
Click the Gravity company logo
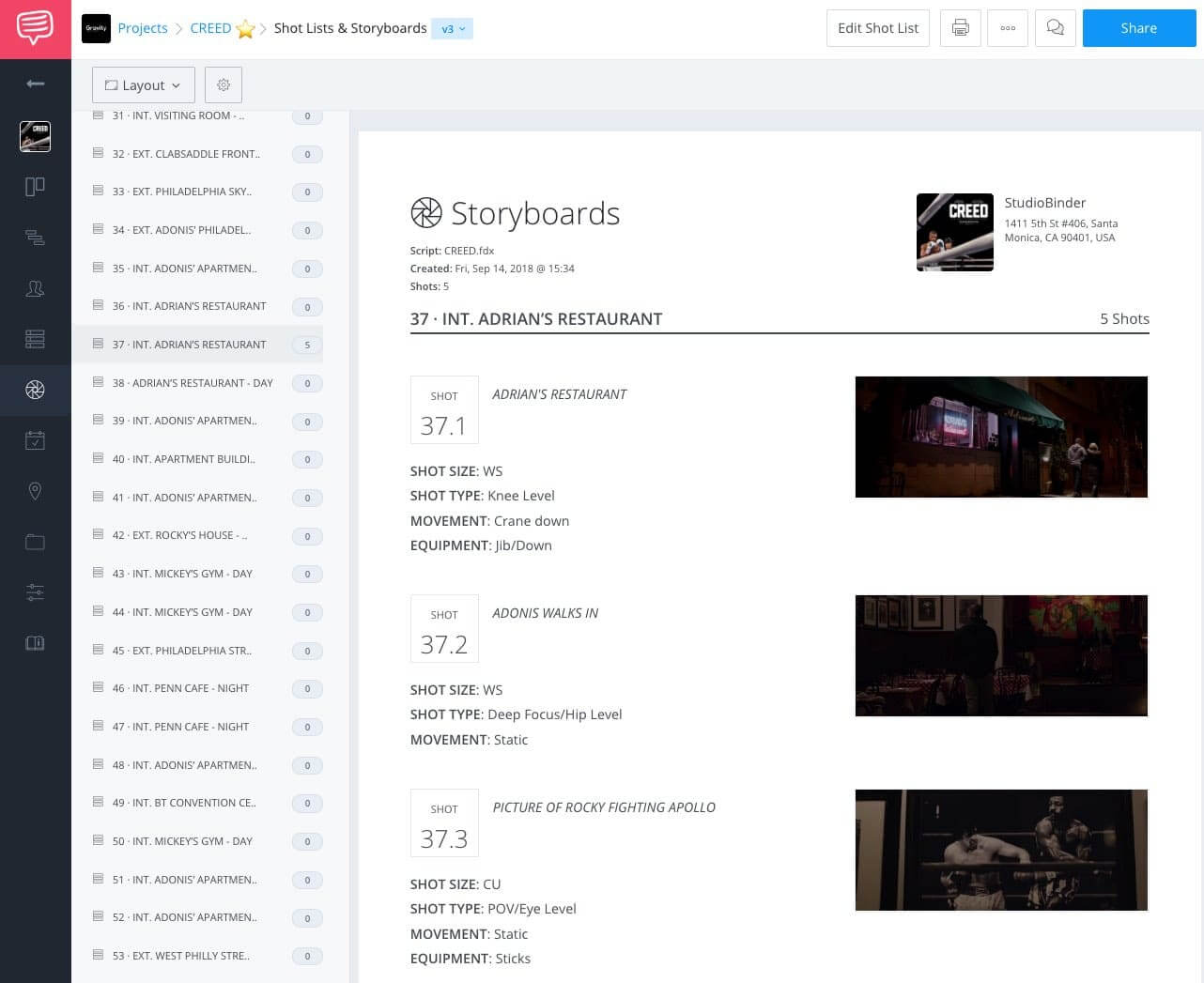tap(96, 28)
